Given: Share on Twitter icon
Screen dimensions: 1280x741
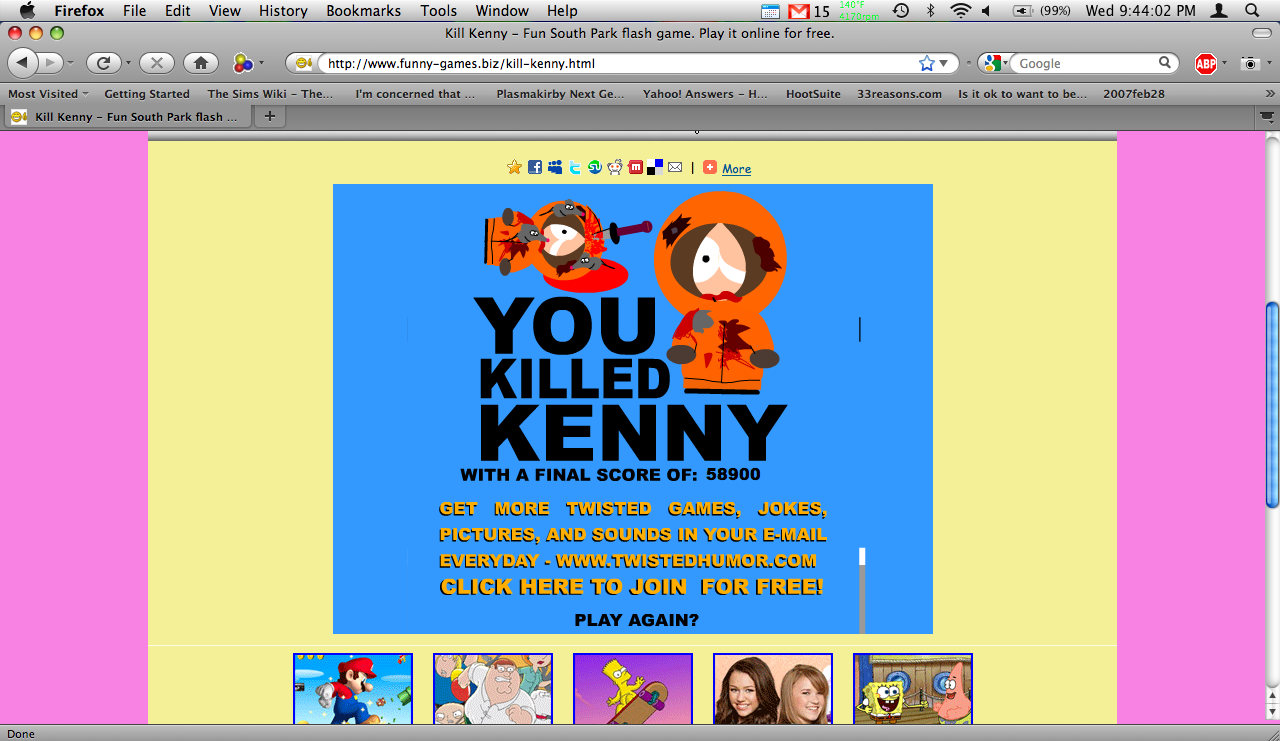Looking at the screenshot, I should tap(575, 167).
